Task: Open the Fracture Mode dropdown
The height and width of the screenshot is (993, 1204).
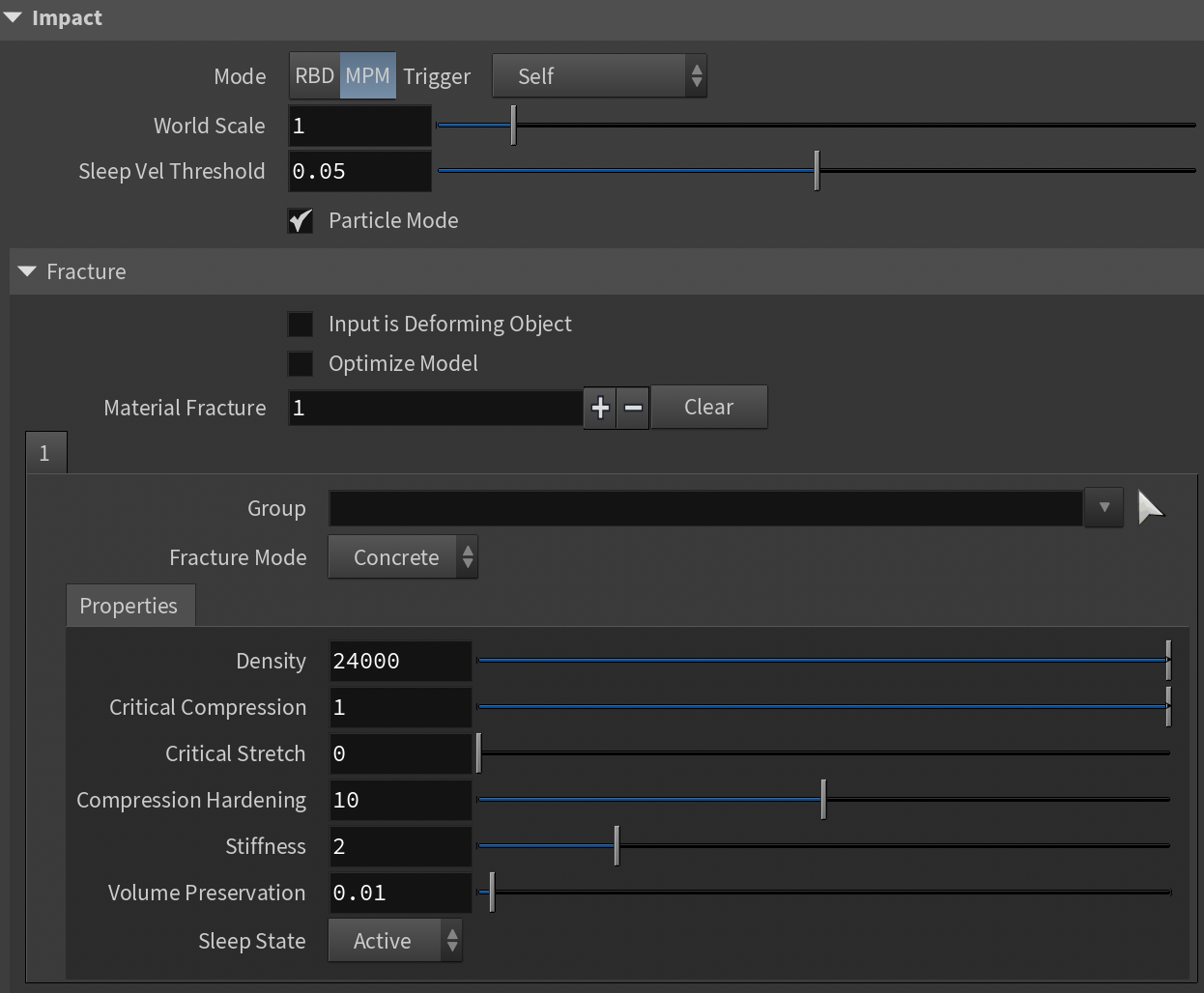Action: (403, 557)
